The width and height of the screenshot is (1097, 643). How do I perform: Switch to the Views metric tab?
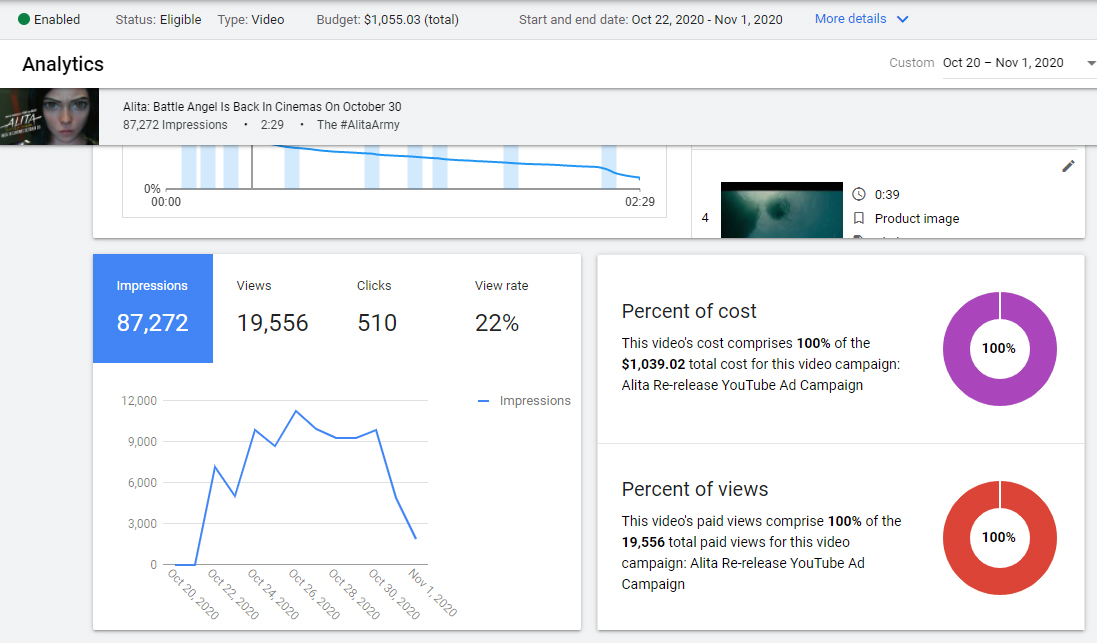[272, 308]
